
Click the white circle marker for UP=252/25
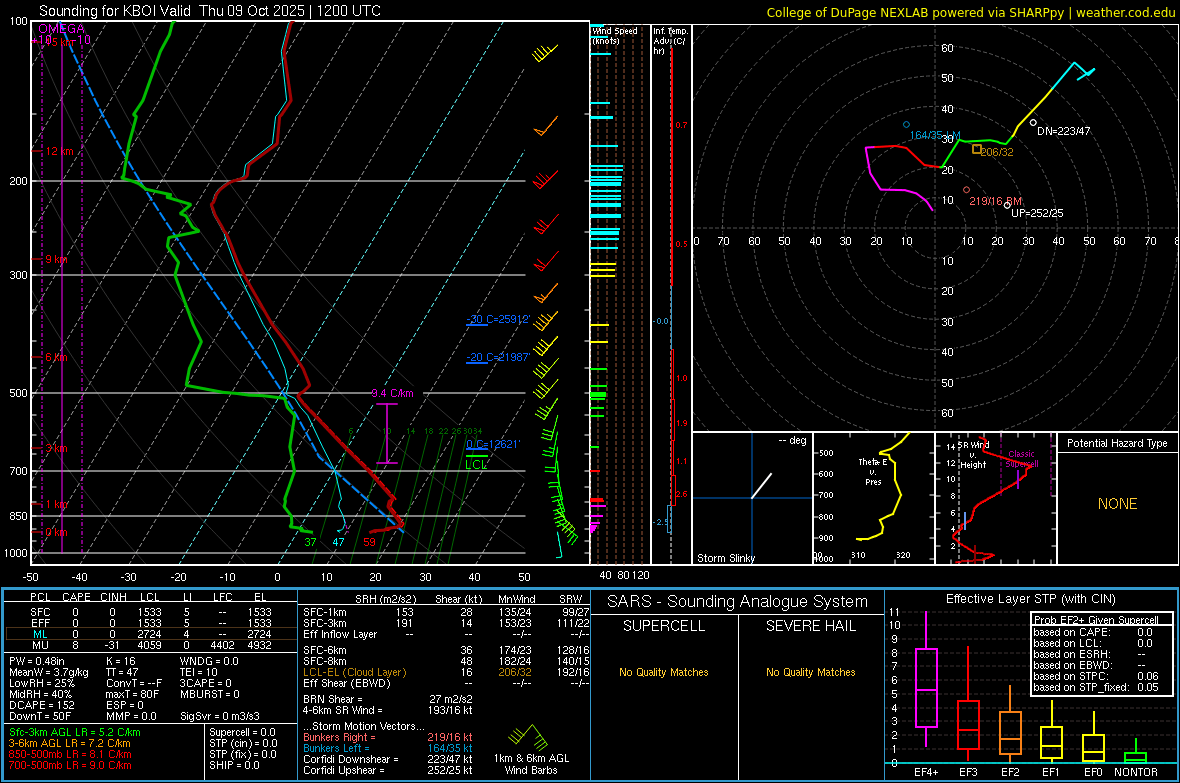click(x=1008, y=205)
